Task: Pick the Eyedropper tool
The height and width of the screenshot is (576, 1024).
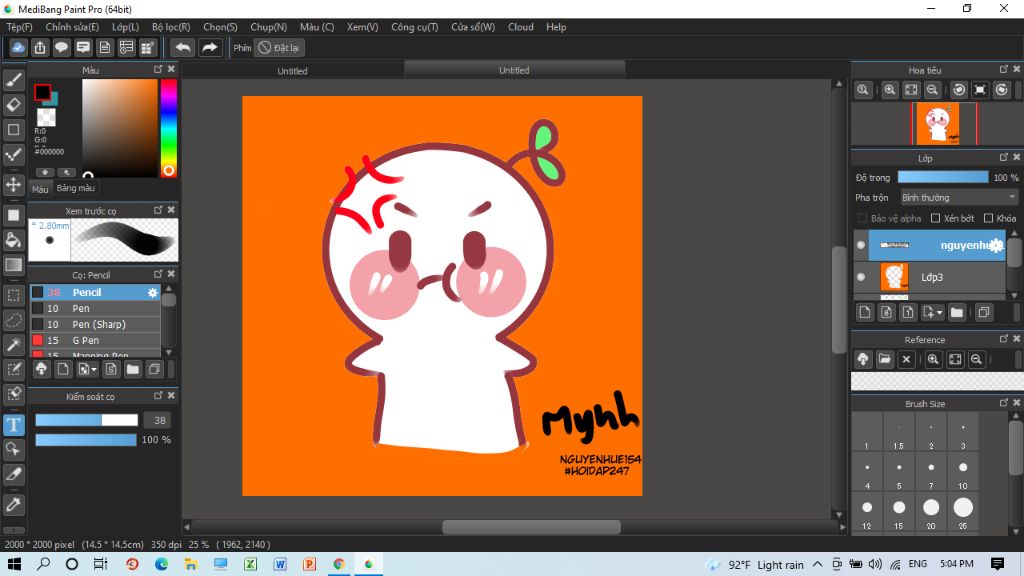Action: [x=14, y=503]
